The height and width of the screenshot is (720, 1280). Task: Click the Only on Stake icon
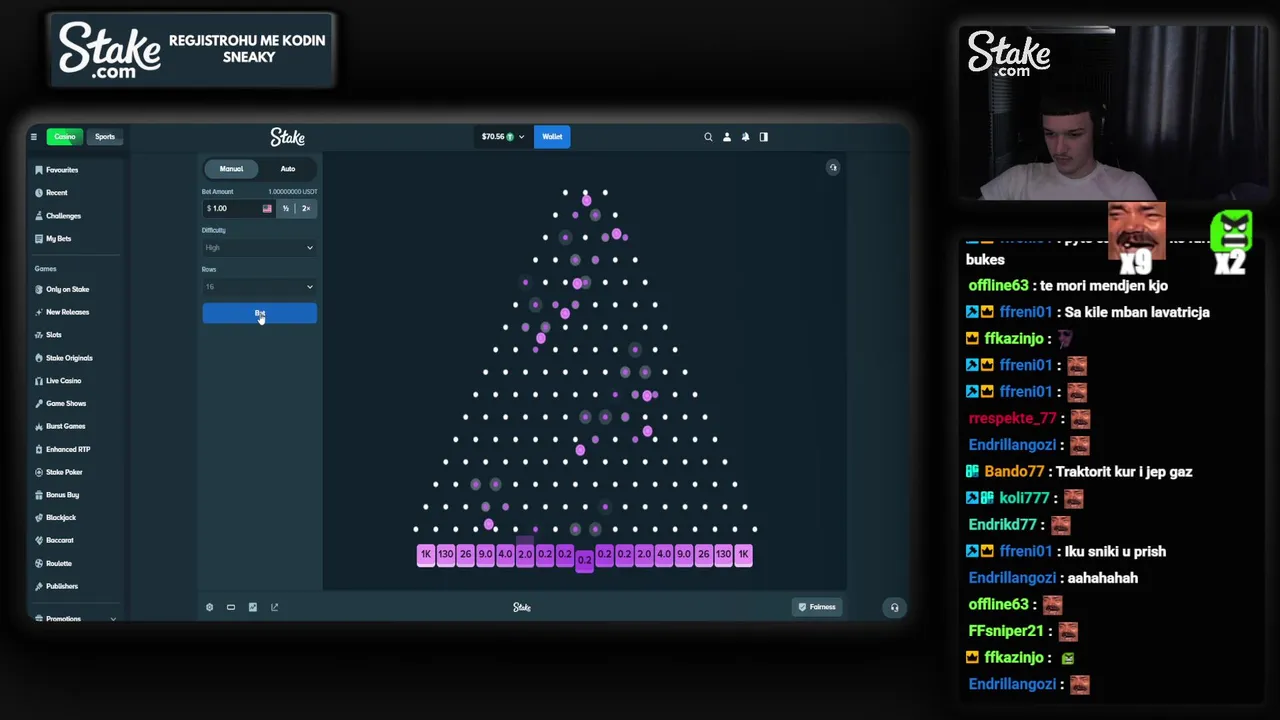[39, 289]
